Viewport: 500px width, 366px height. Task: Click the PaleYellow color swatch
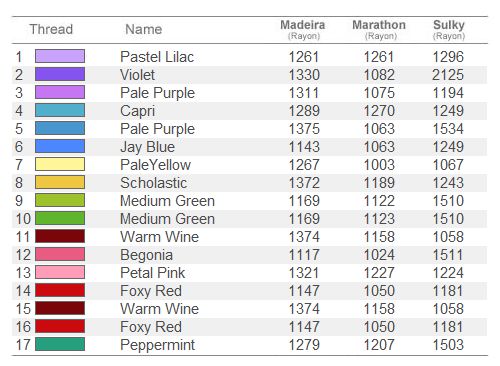(60, 164)
